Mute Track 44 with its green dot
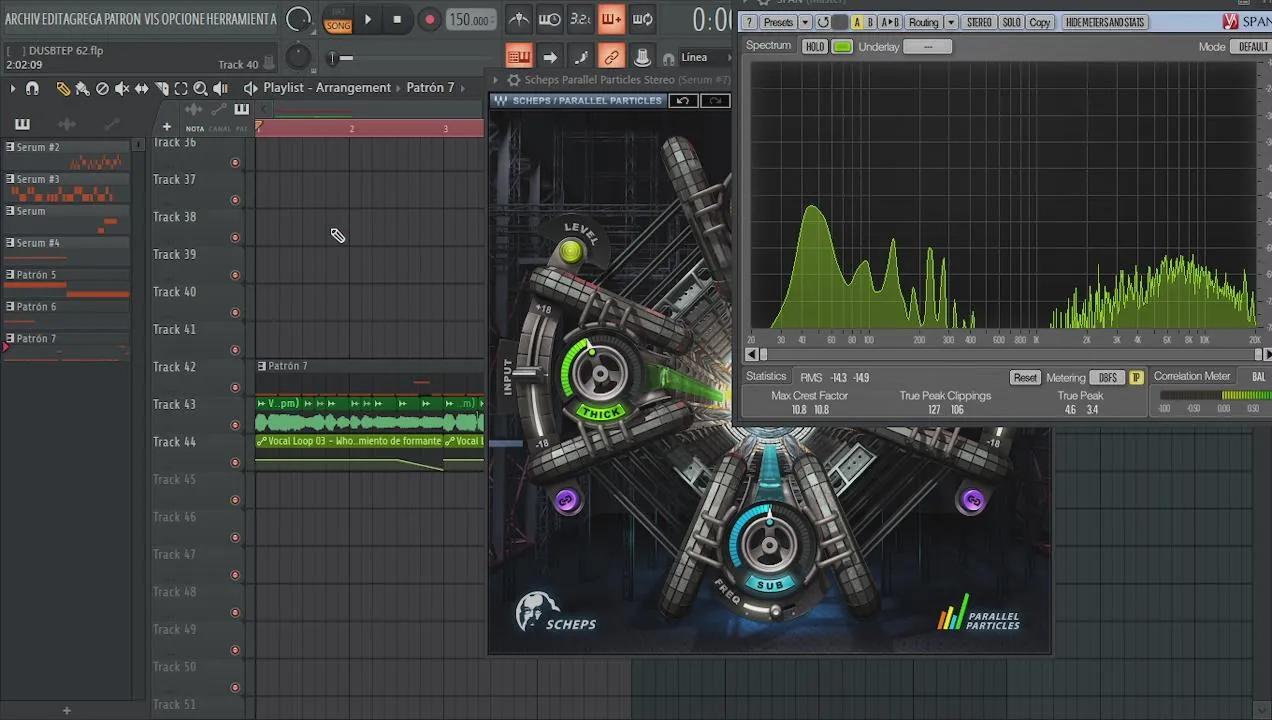This screenshot has height=720, width=1272. tap(235, 463)
